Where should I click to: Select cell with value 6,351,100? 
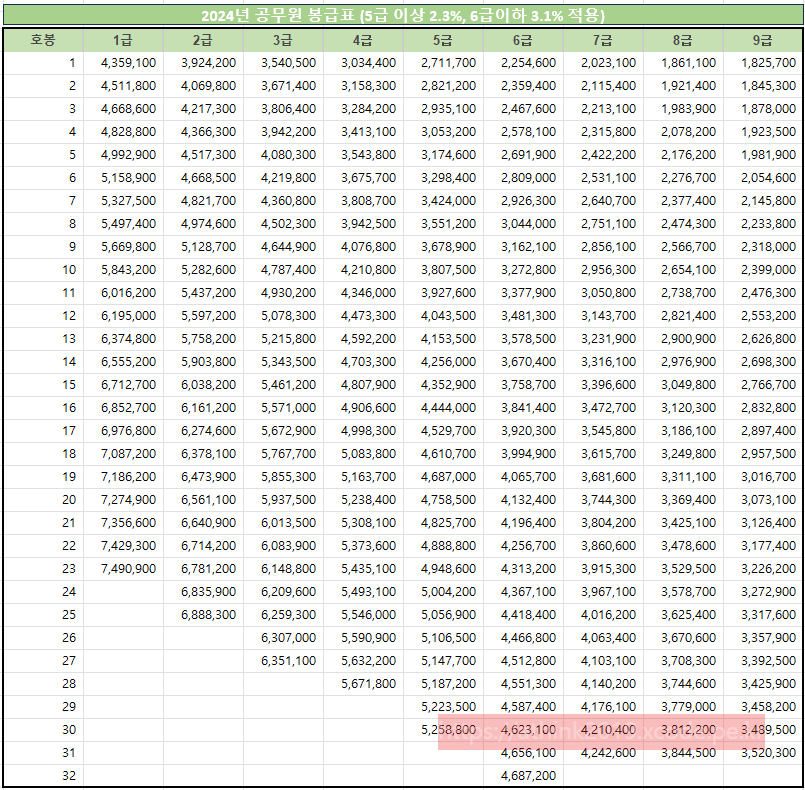point(283,661)
